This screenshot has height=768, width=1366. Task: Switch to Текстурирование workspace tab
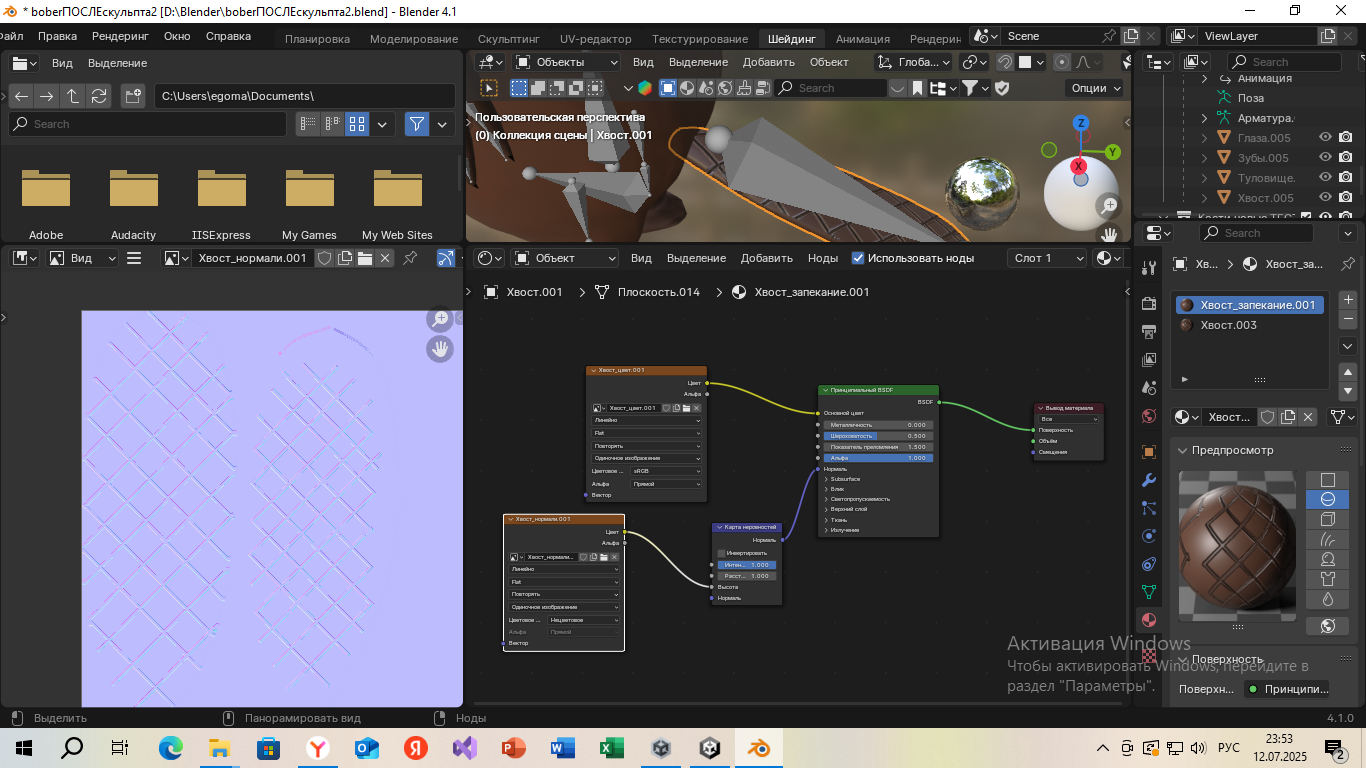point(700,39)
